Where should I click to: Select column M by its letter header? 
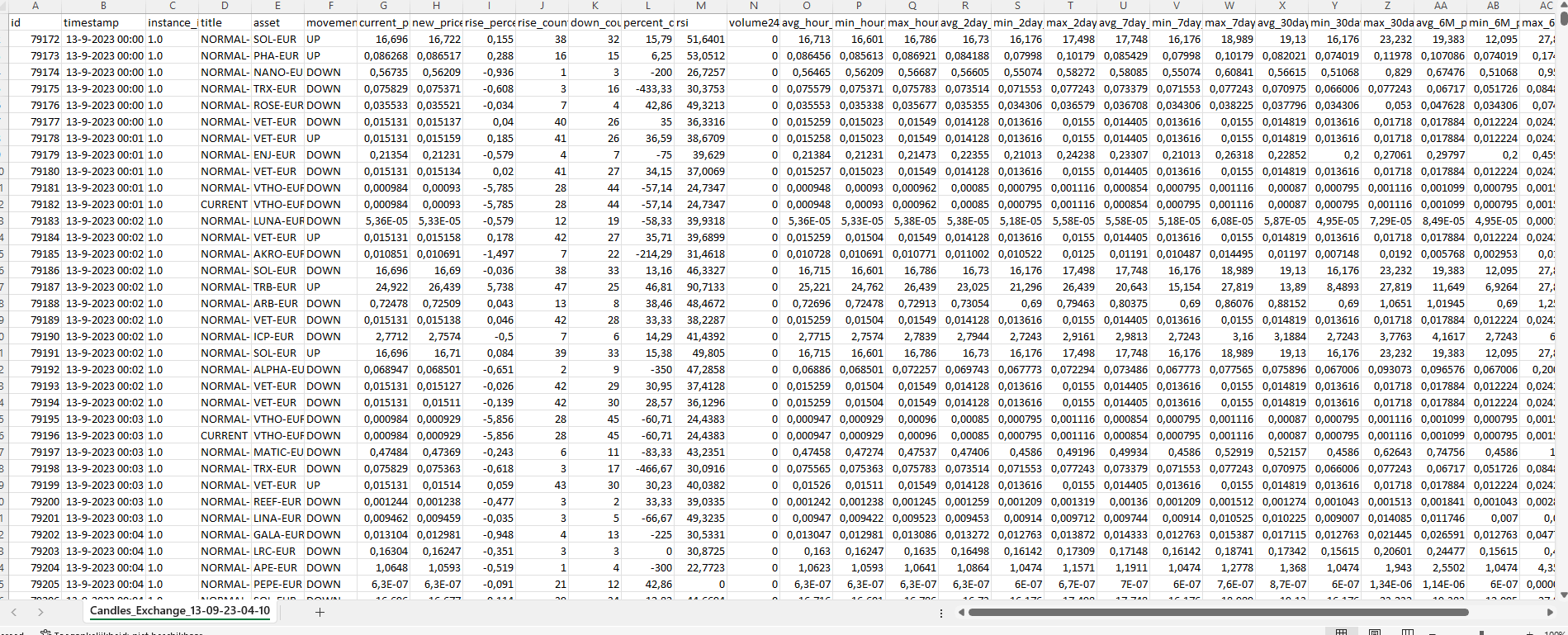pyautogui.click(x=700, y=6)
